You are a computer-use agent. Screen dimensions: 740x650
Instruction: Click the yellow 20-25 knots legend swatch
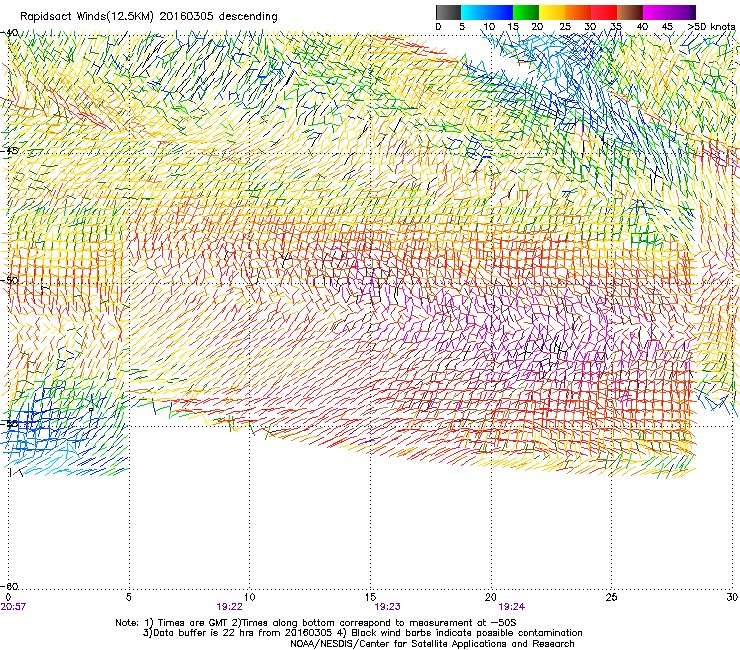tap(552, 12)
